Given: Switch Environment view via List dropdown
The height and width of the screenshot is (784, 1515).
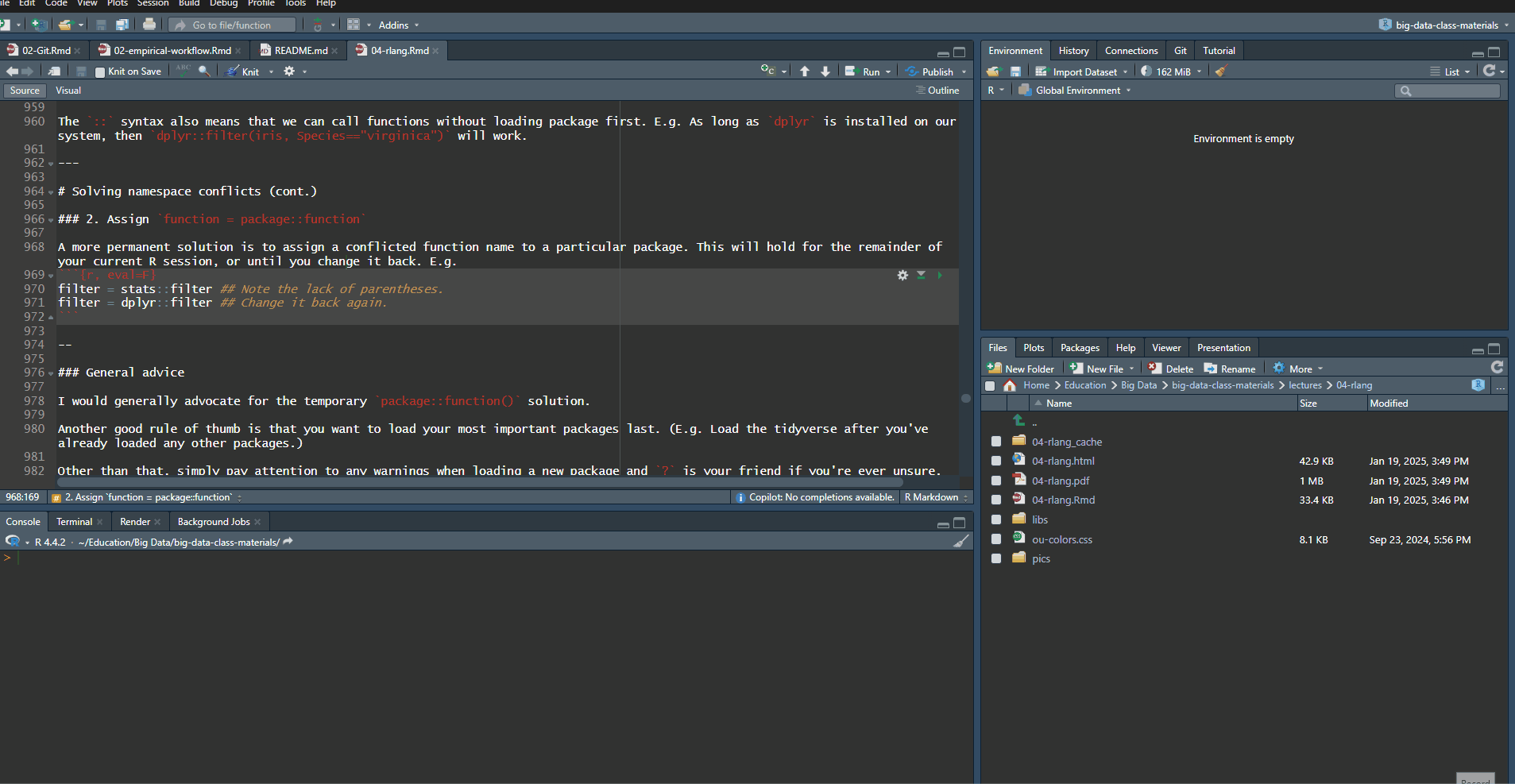Looking at the screenshot, I should 1451,71.
